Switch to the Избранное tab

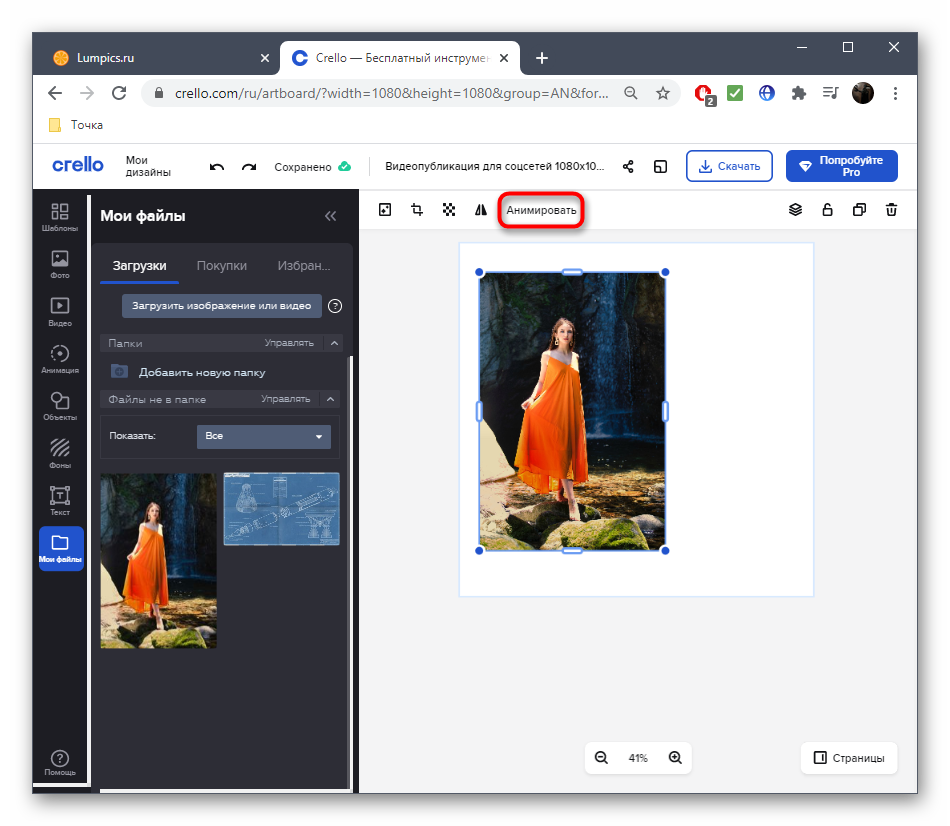(x=304, y=266)
